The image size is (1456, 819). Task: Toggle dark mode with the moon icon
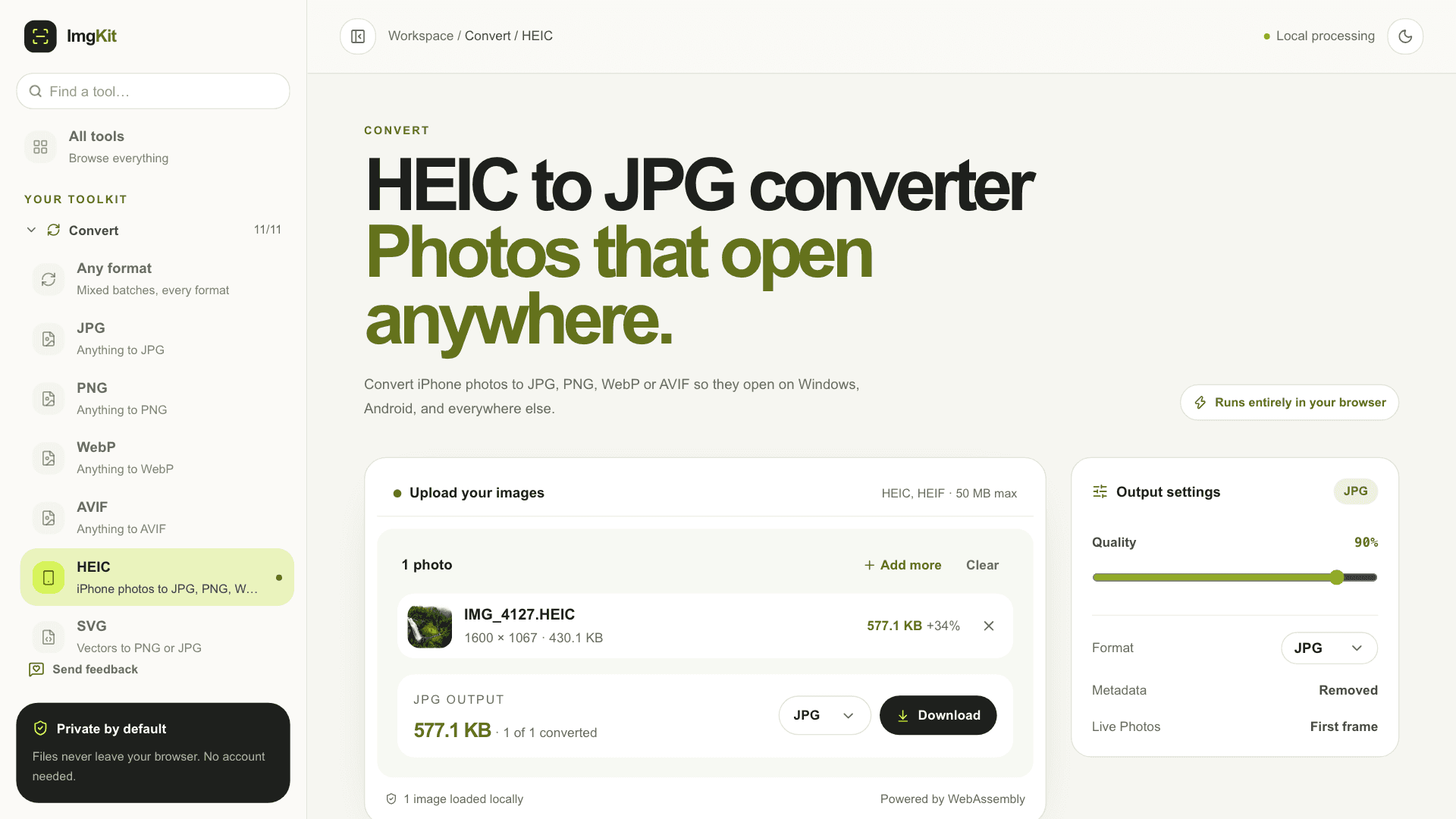1405,36
